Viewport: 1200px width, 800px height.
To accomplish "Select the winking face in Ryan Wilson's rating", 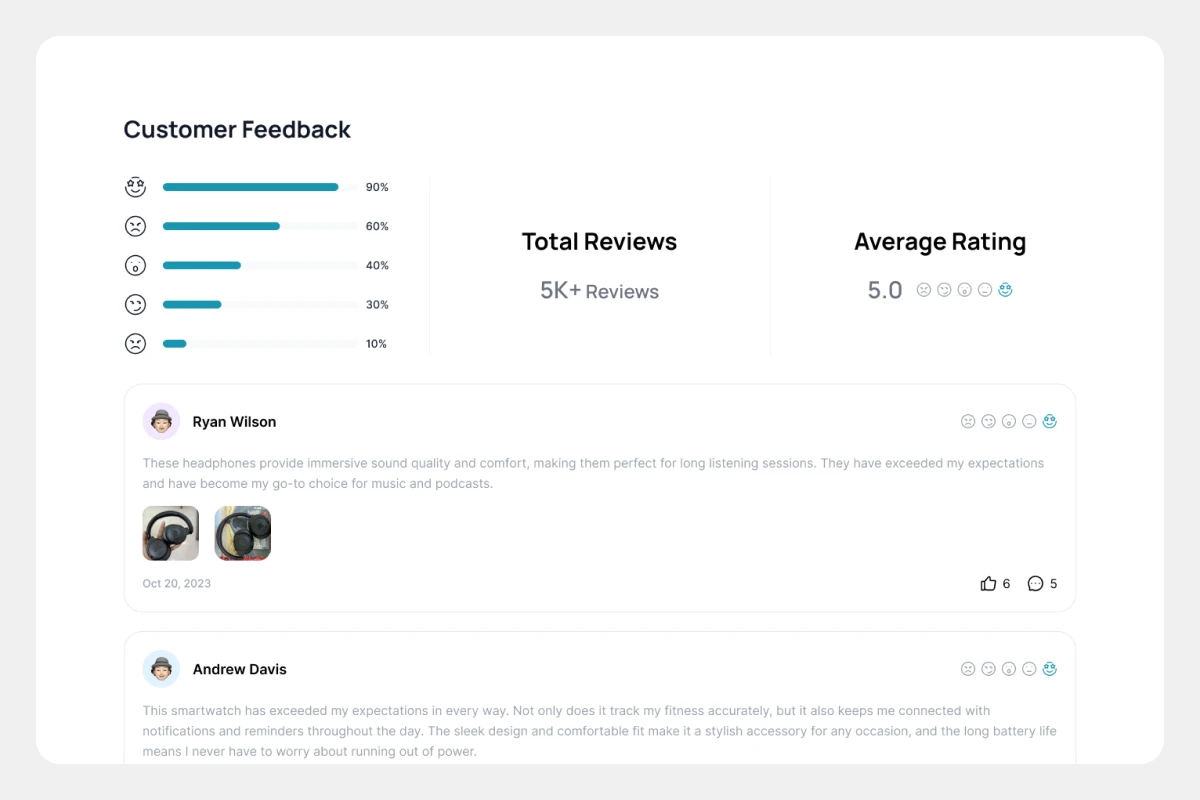I will point(988,421).
